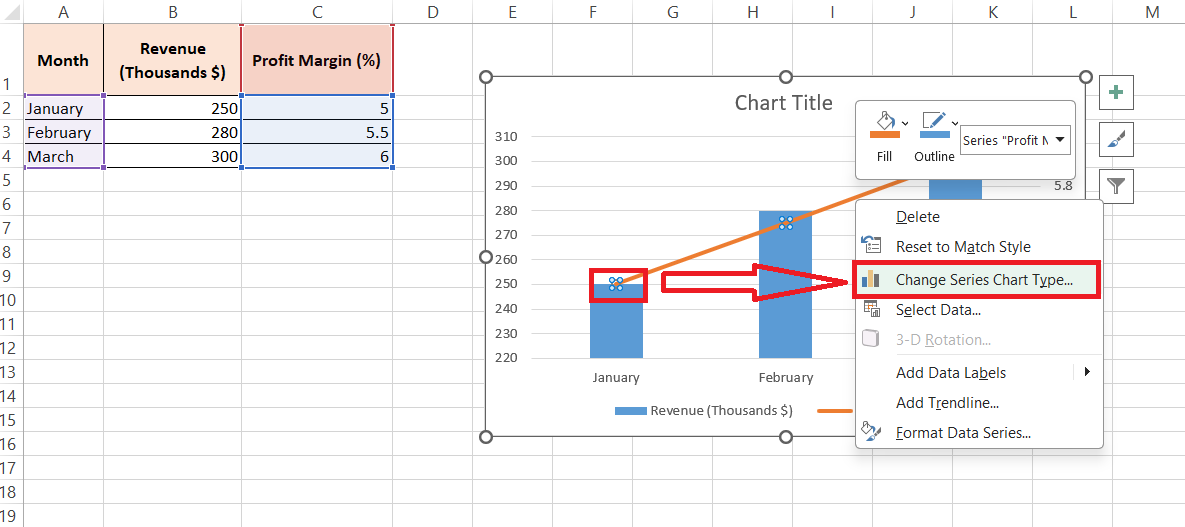Select the February revenue bar
1185x527 pixels.
tap(785, 284)
